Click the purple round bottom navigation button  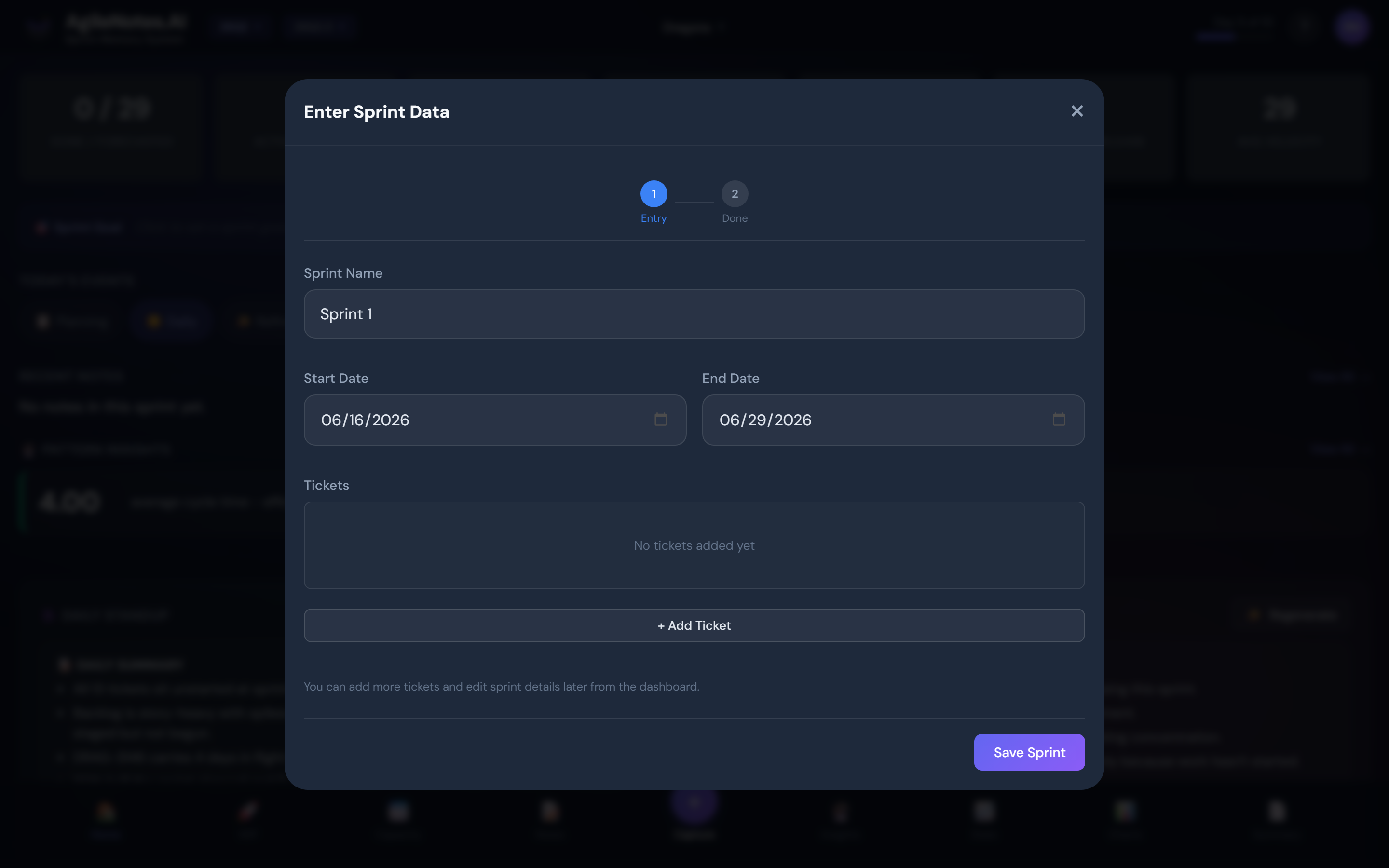[694, 804]
